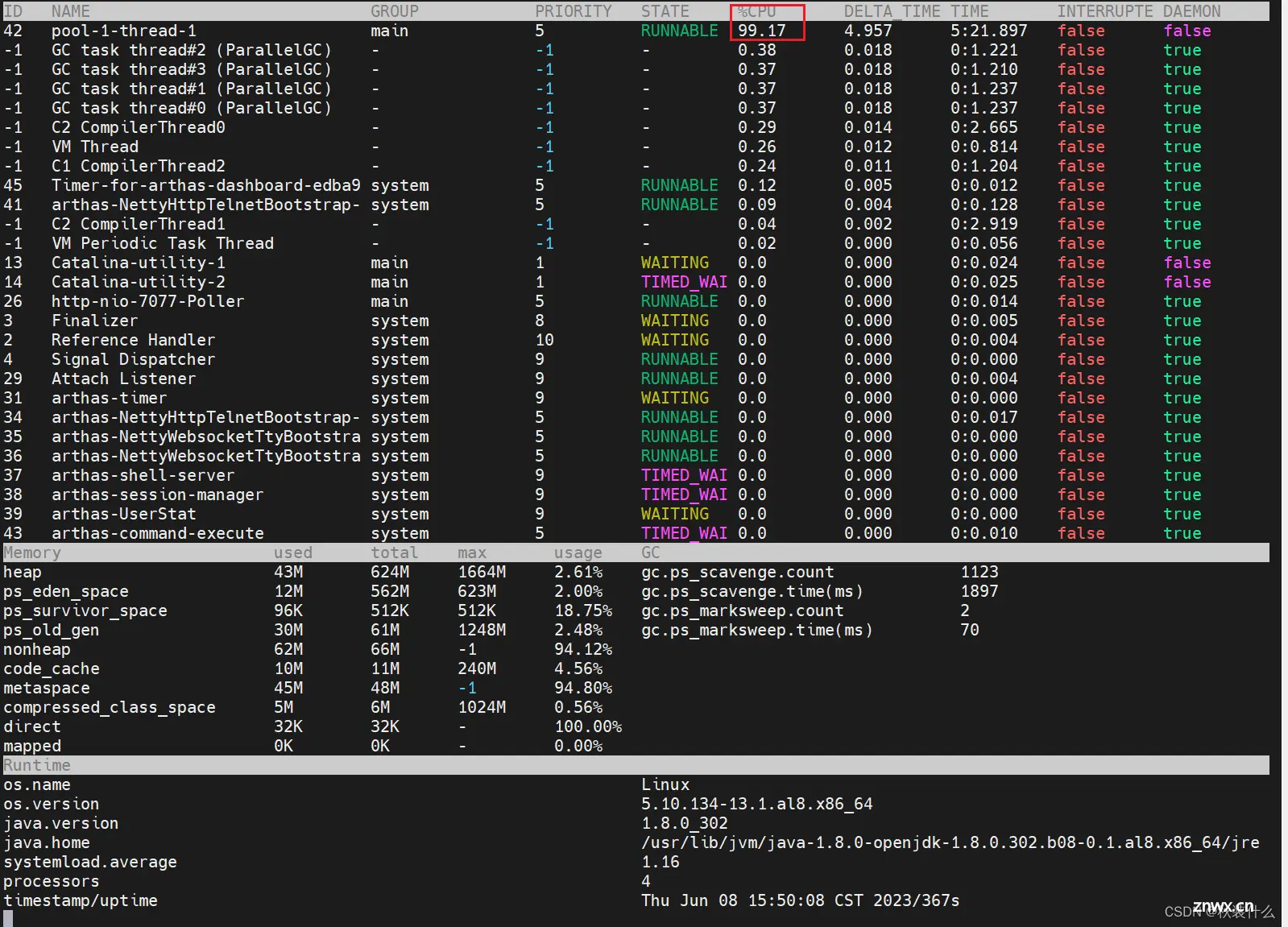The image size is (1288, 927).
Task: Click the GROUP column header
Action: 395,11
